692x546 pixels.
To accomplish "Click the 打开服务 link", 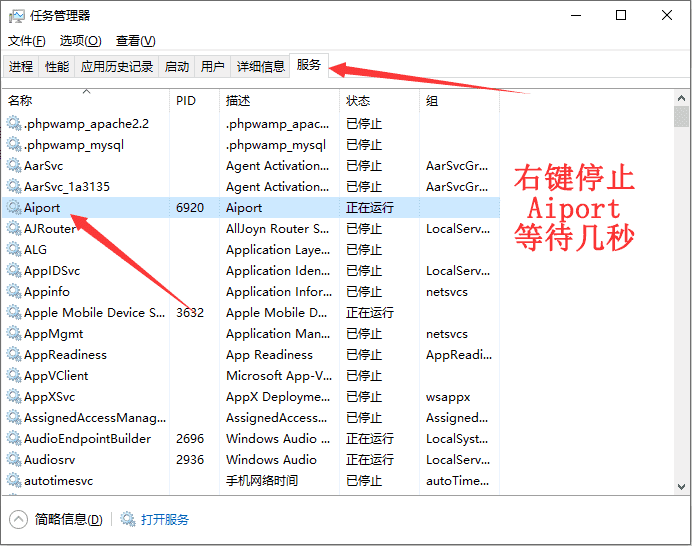I will click(165, 520).
